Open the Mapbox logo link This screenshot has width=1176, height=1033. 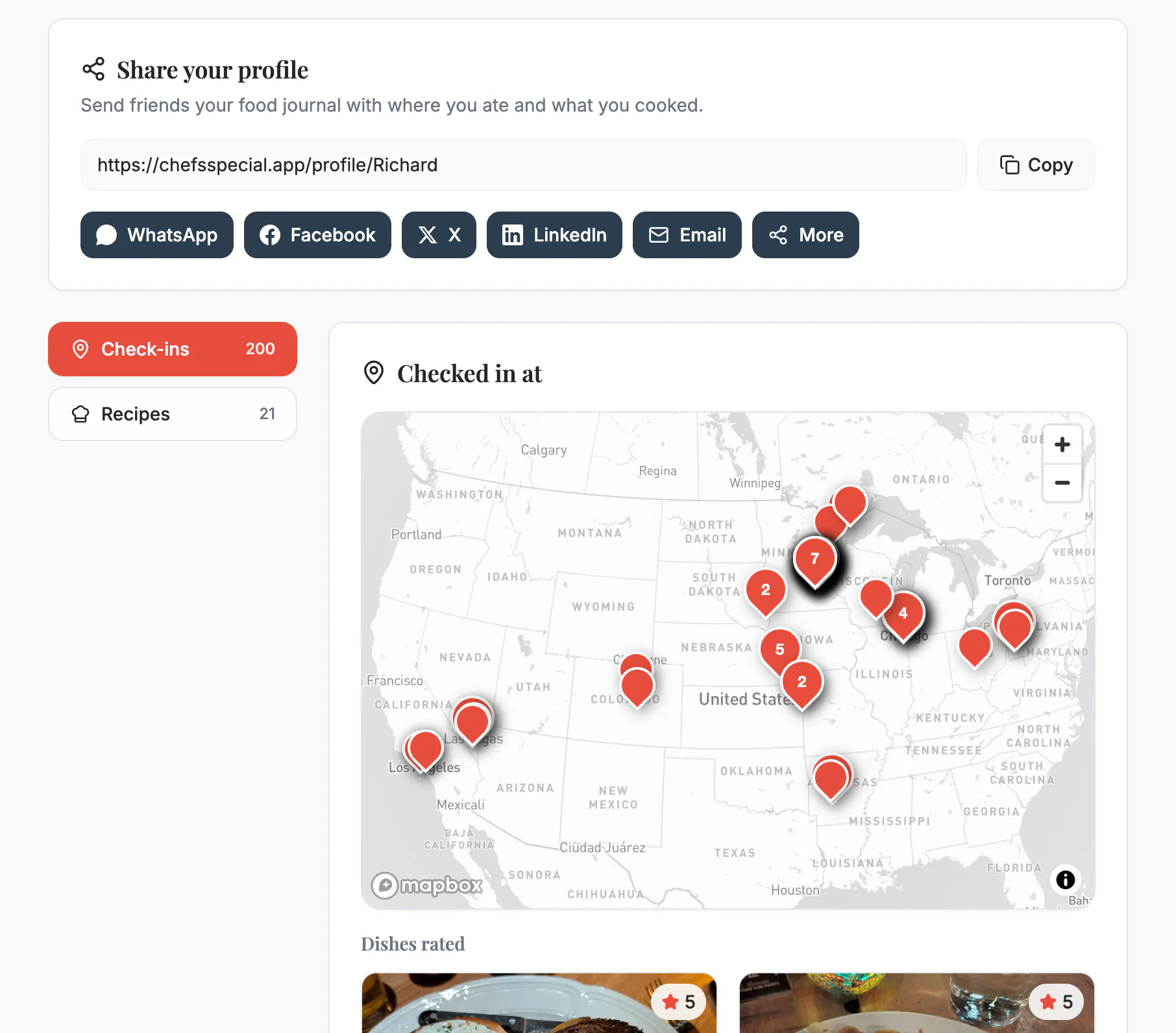426,885
